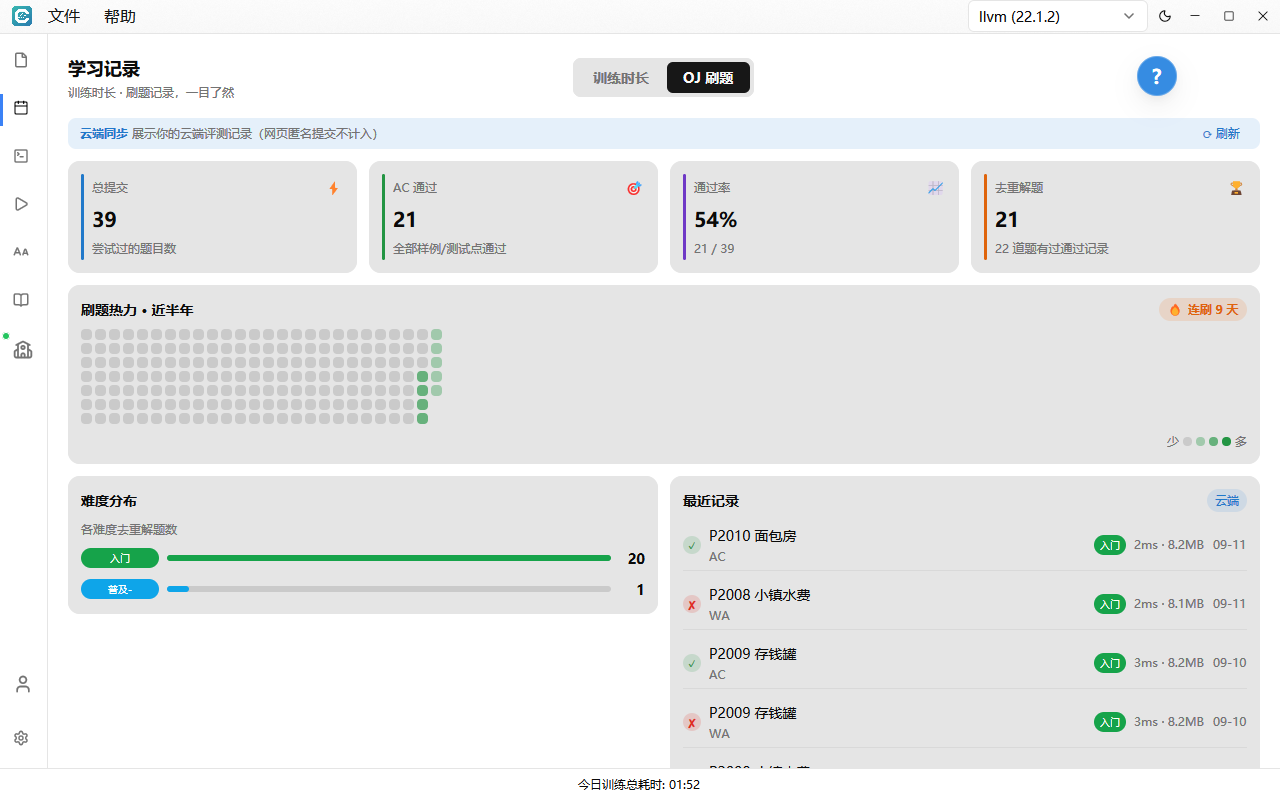Image resolution: width=1280 pixels, height=800 pixels.
Task: Click the 总提交 count 39
Action: click(x=105, y=220)
